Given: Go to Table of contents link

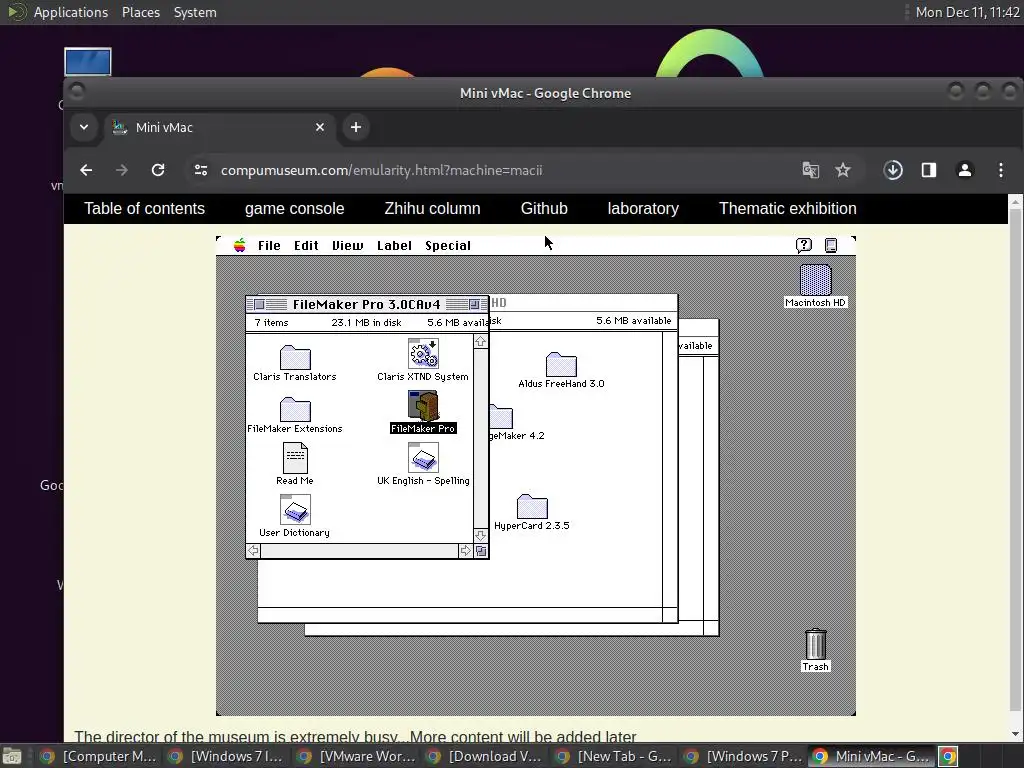Looking at the screenshot, I should pyautogui.click(x=144, y=208).
